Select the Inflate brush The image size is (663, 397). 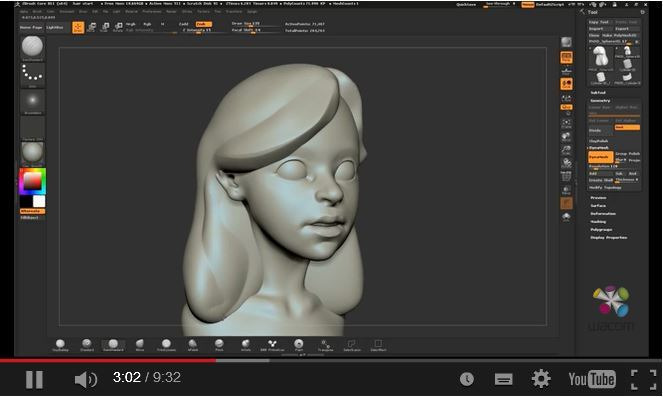pos(246,345)
